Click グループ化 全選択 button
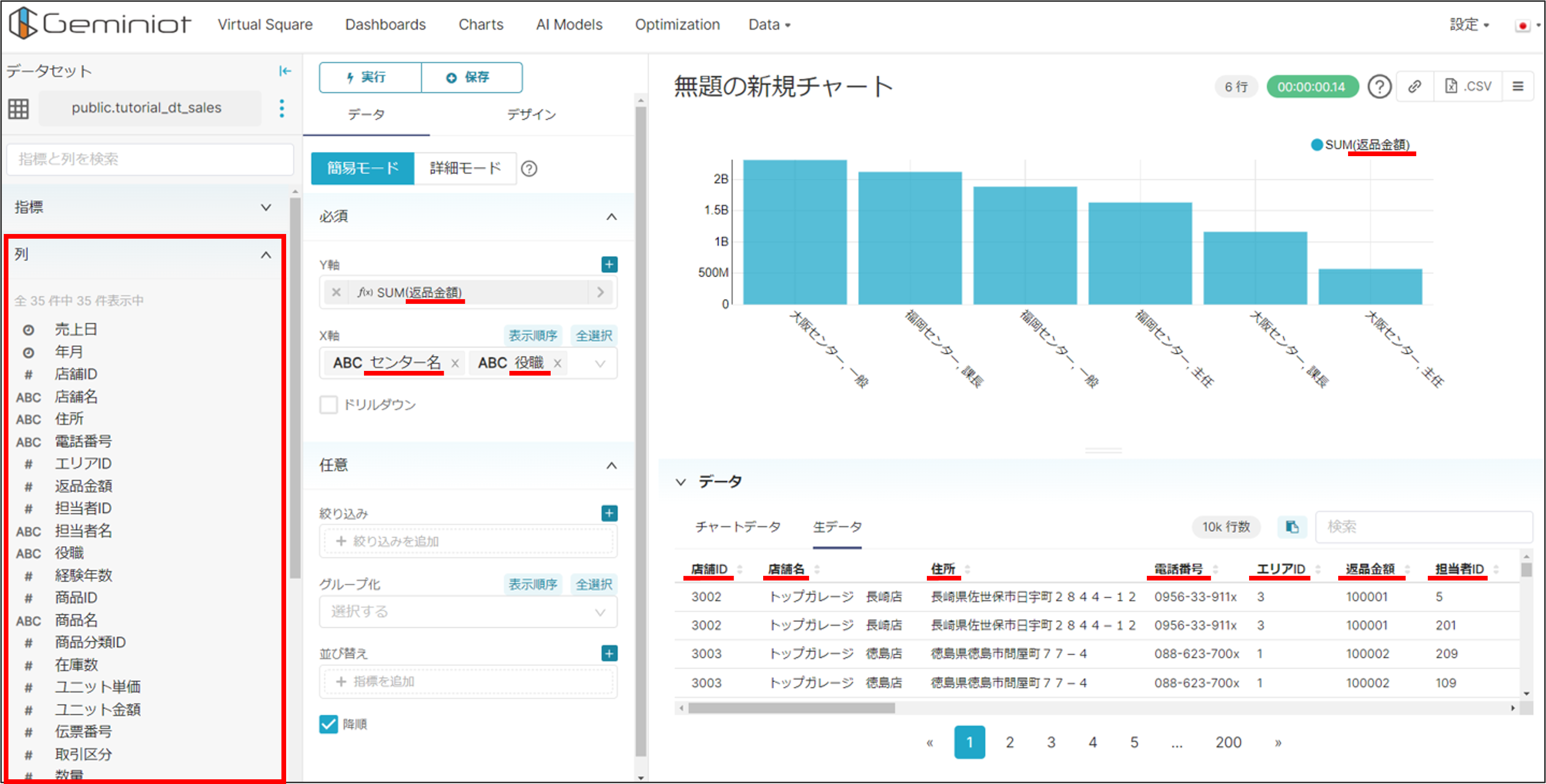This screenshot has height=784, width=1546. [594, 585]
